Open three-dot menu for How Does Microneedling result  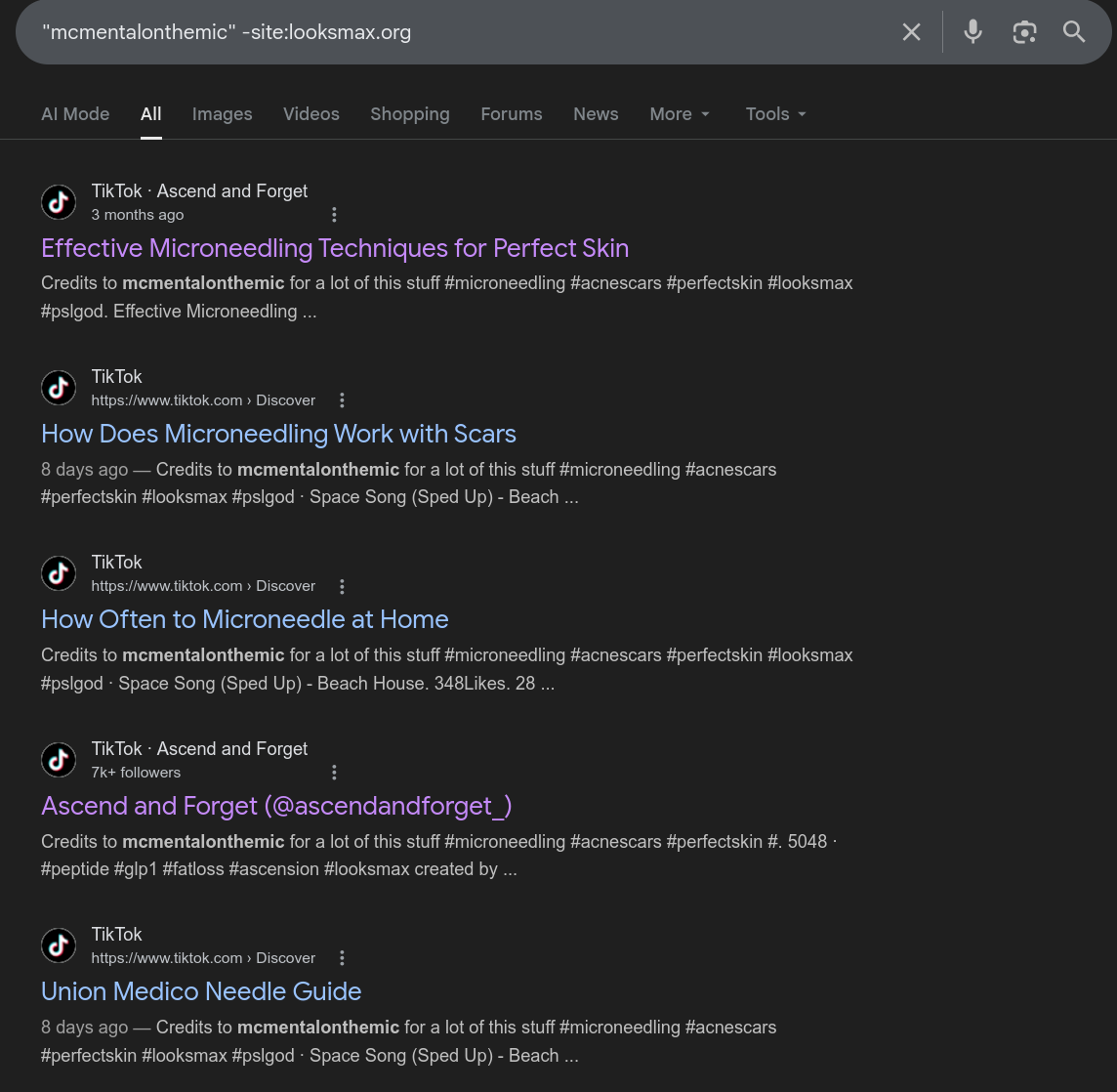[x=342, y=399]
